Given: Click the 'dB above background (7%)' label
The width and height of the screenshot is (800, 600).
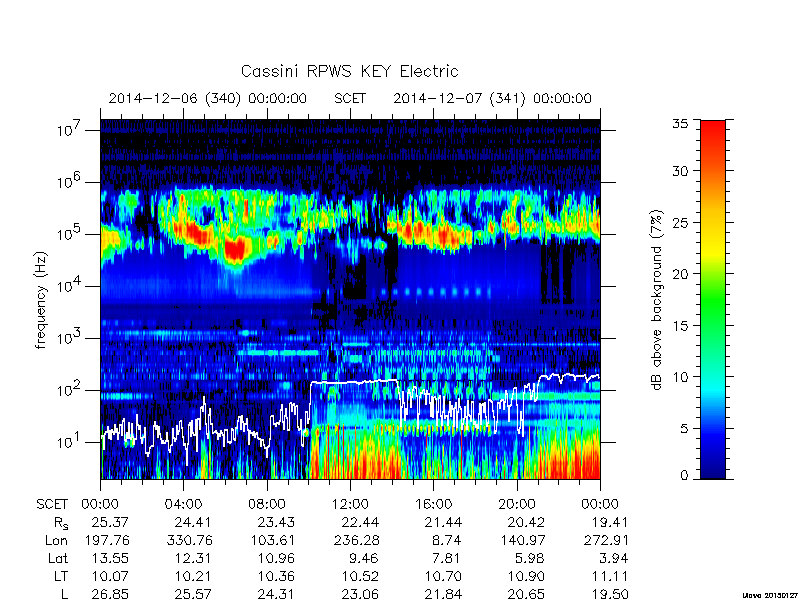Looking at the screenshot, I should click(x=657, y=300).
